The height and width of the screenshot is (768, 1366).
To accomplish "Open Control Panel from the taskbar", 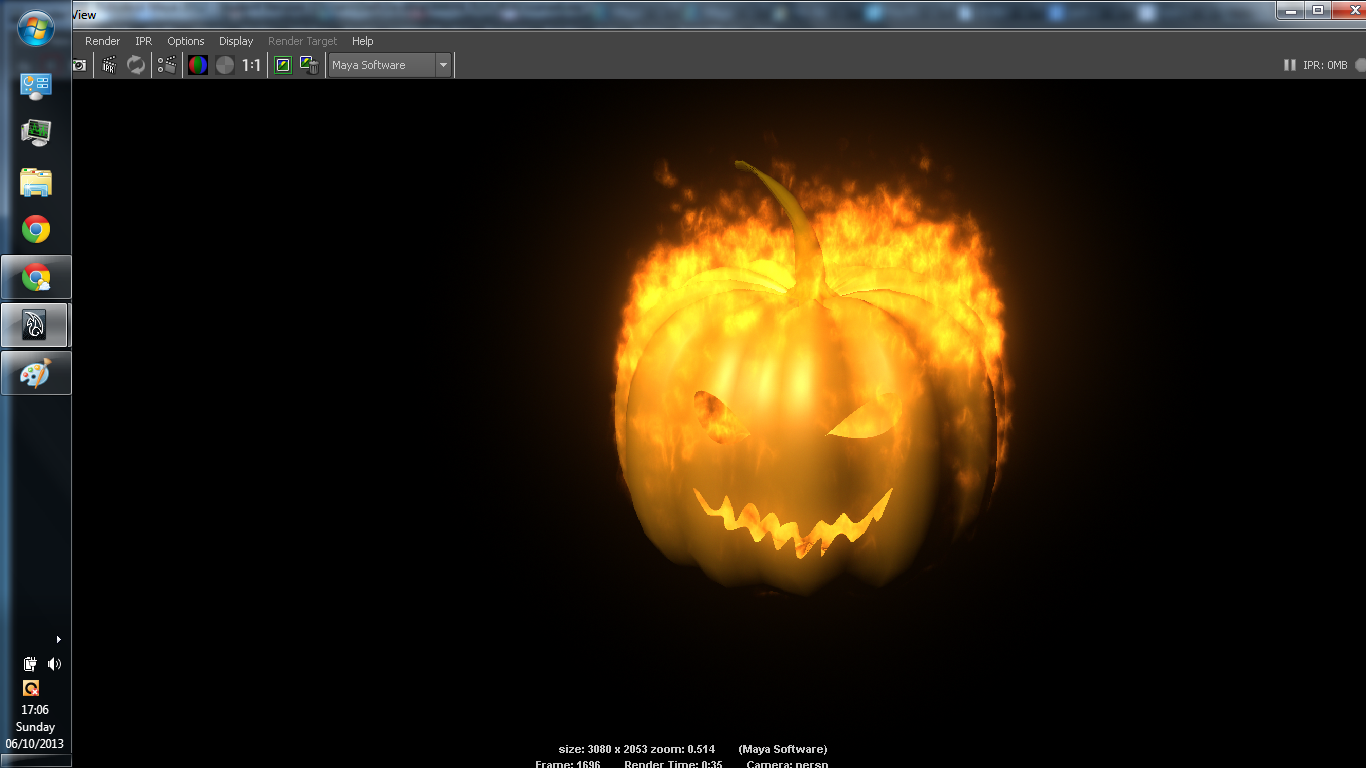I will click(x=36, y=86).
